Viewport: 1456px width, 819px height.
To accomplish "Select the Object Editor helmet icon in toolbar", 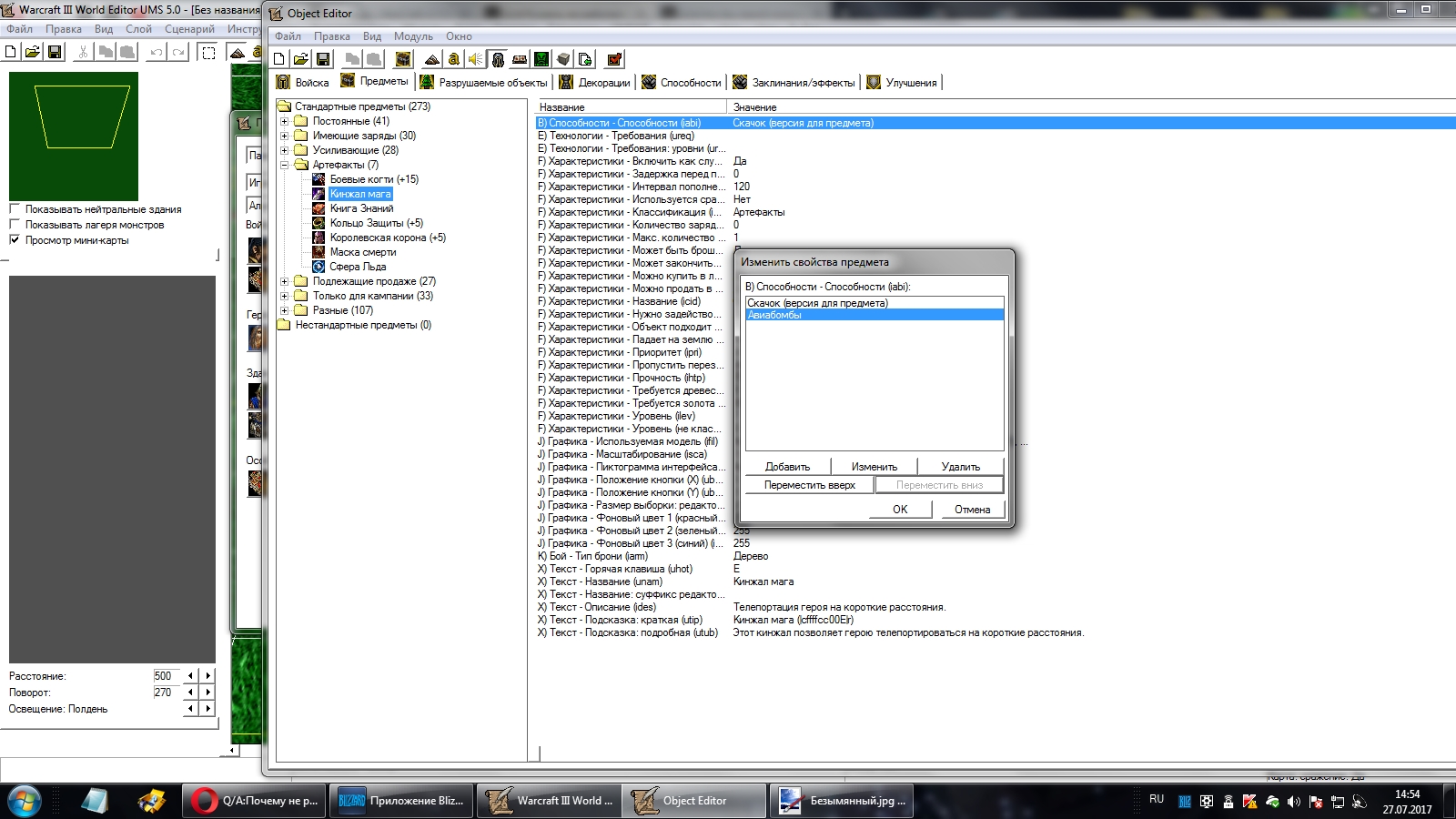I will [x=498, y=59].
